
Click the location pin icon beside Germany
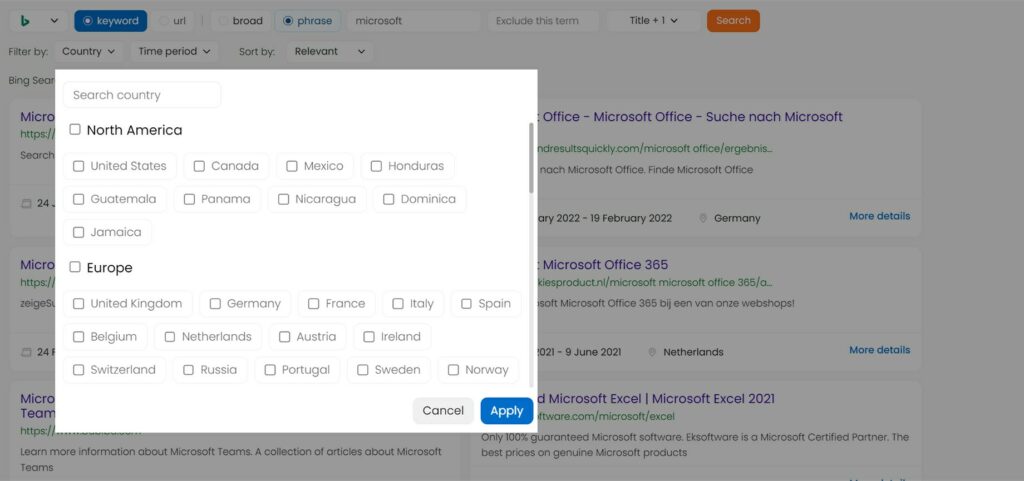[703, 218]
